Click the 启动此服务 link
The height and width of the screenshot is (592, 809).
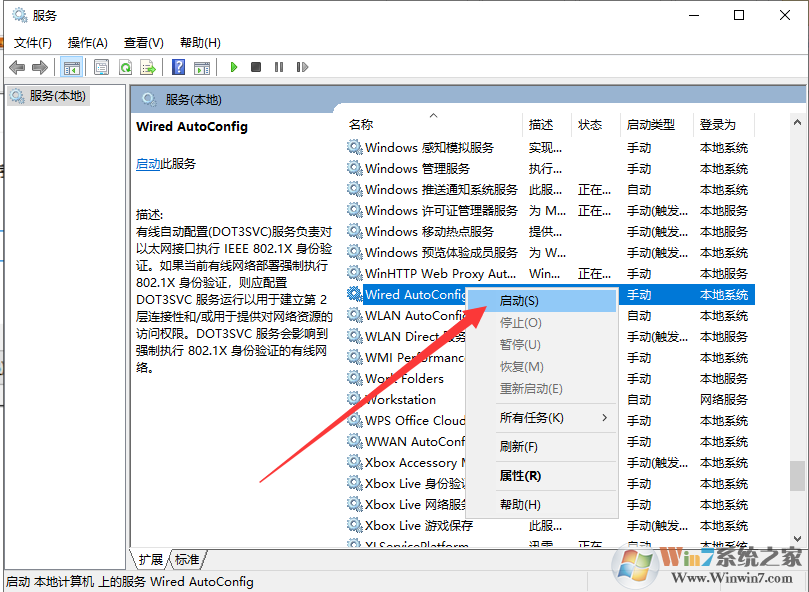[x=148, y=163]
